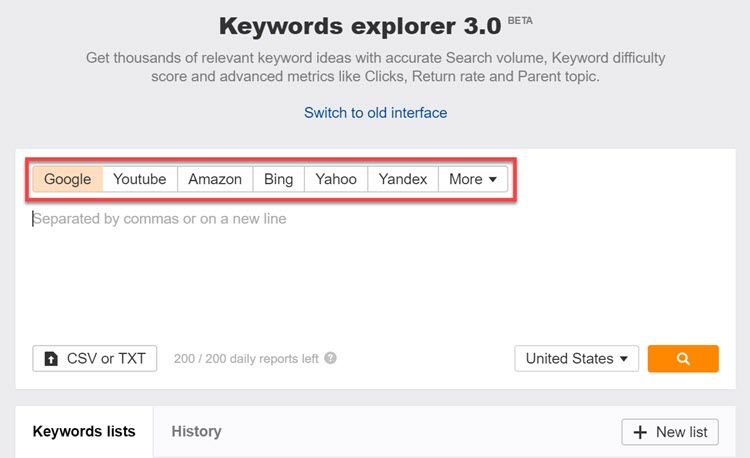
Task: Create a new list with New list button
Action: [x=670, y=432]
